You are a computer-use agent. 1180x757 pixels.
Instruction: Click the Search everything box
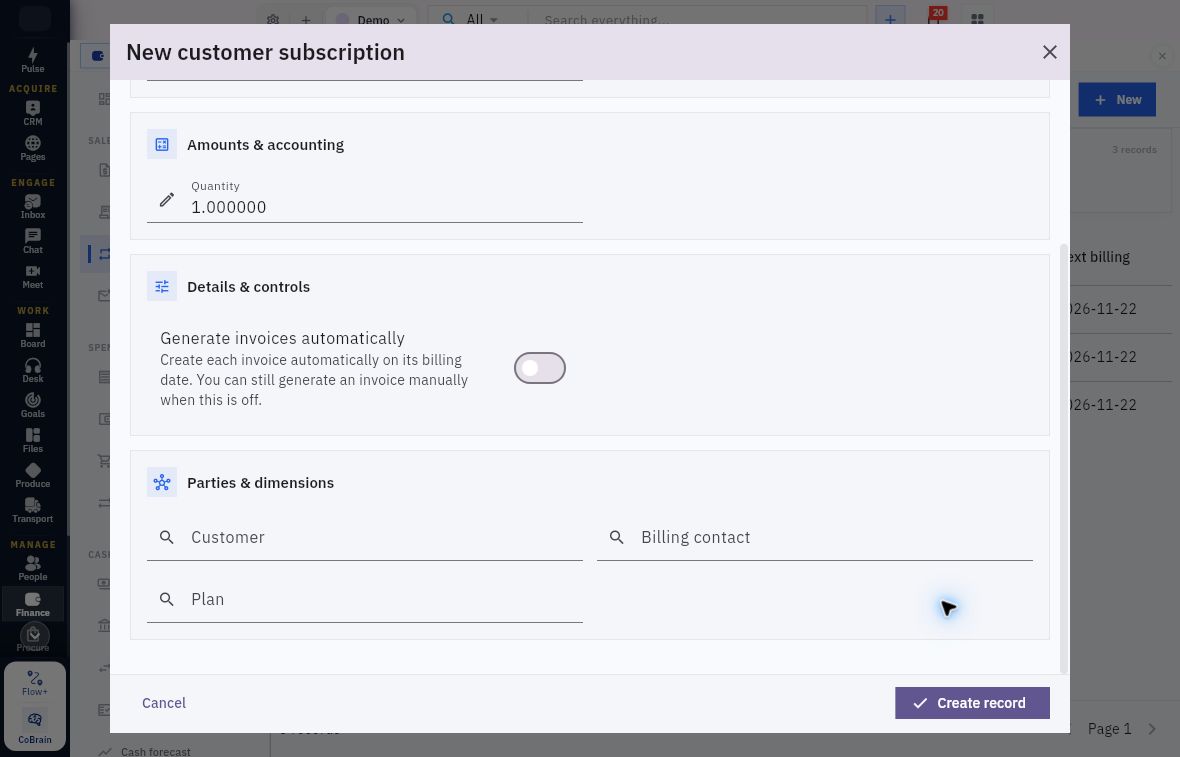[698, 20]
